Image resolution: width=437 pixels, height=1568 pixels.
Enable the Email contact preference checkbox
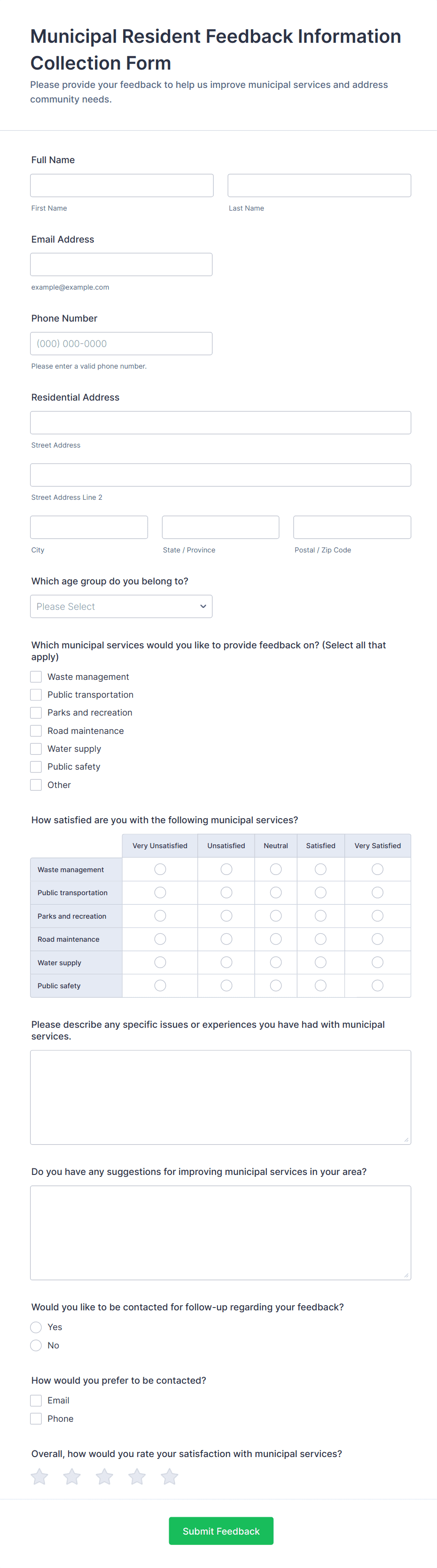(x=37, y=1400)
